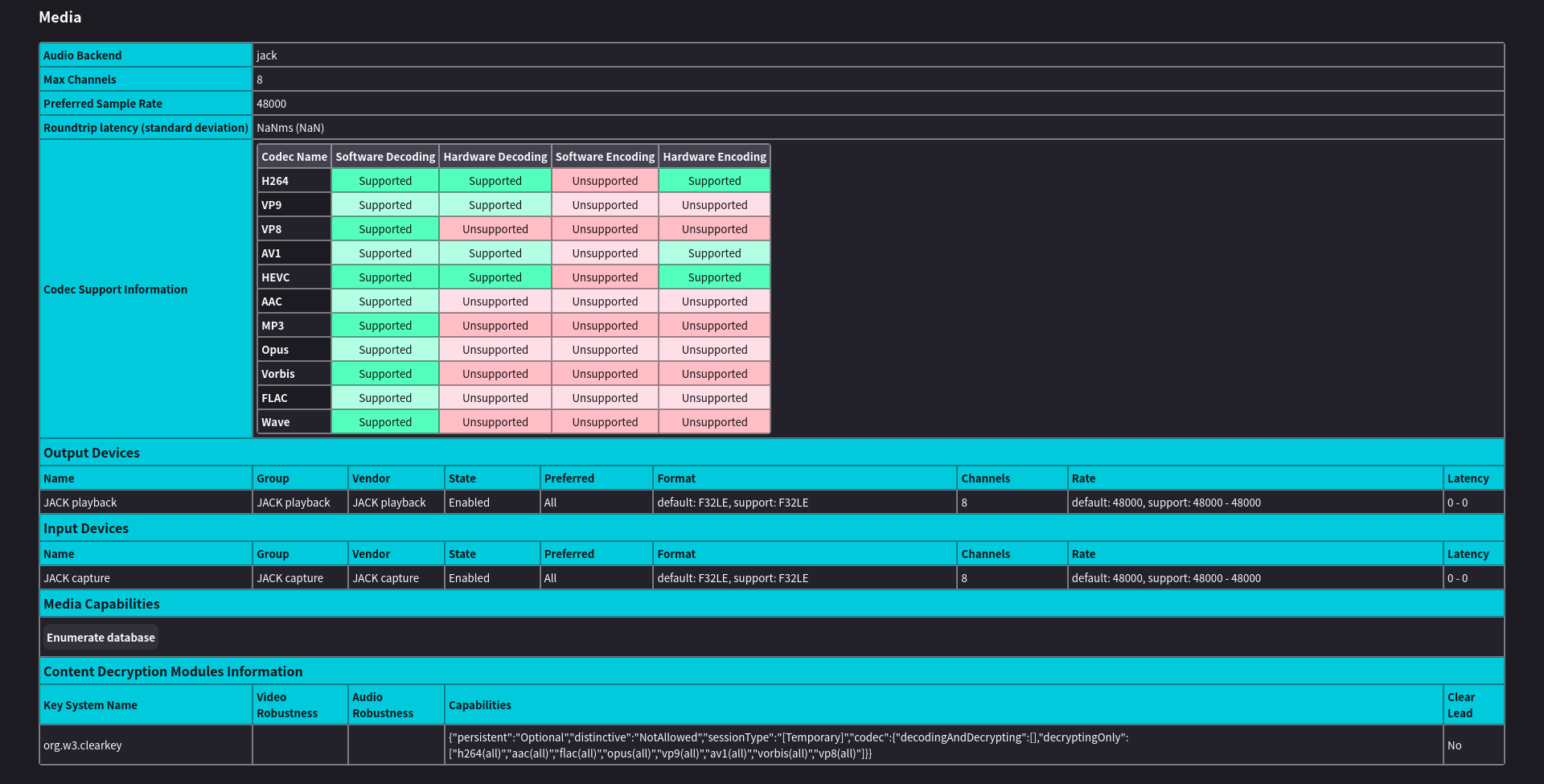The height and width of the screenshot is (784, 1544).
Task: Select the "Wave" codec name cell
Action: pyautogui.click(x=294, y=422)
